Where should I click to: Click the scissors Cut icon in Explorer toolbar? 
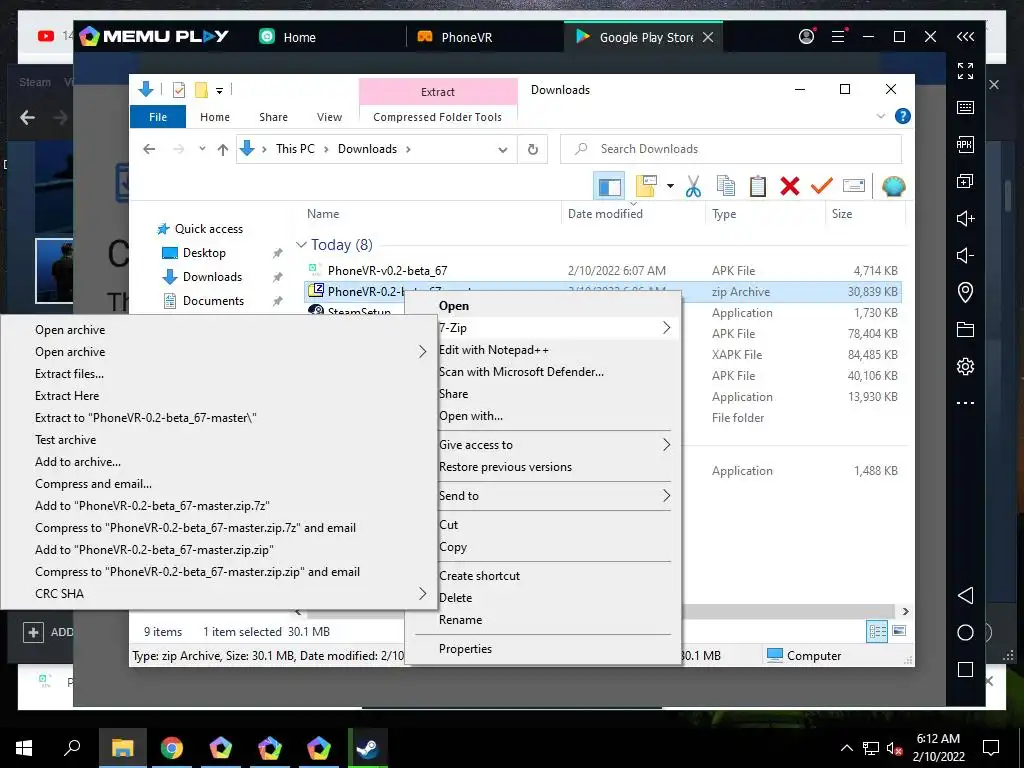[693, 187]
